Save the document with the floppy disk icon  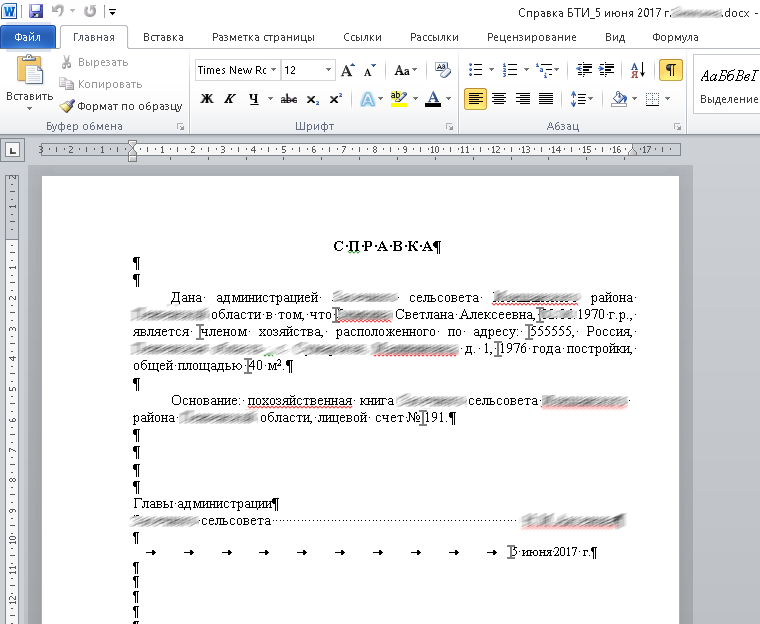tap(36, 11)
